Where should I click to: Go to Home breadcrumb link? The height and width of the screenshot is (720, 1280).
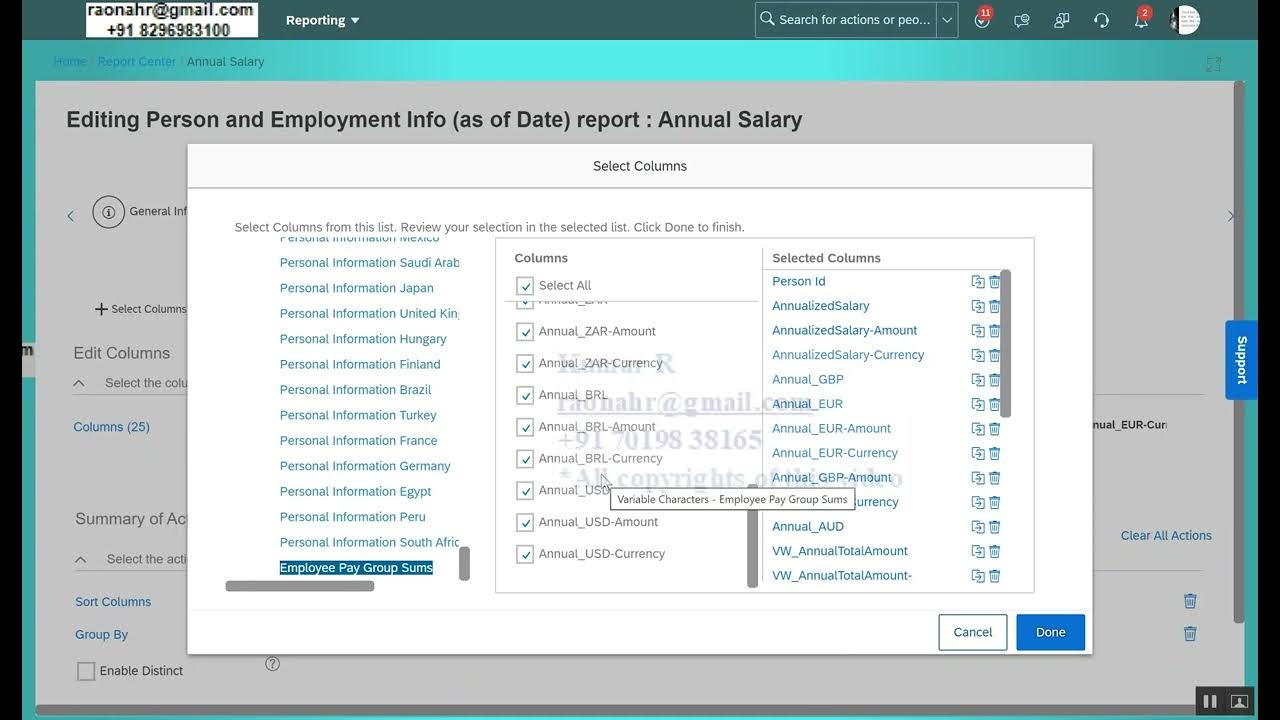(70, 62)
